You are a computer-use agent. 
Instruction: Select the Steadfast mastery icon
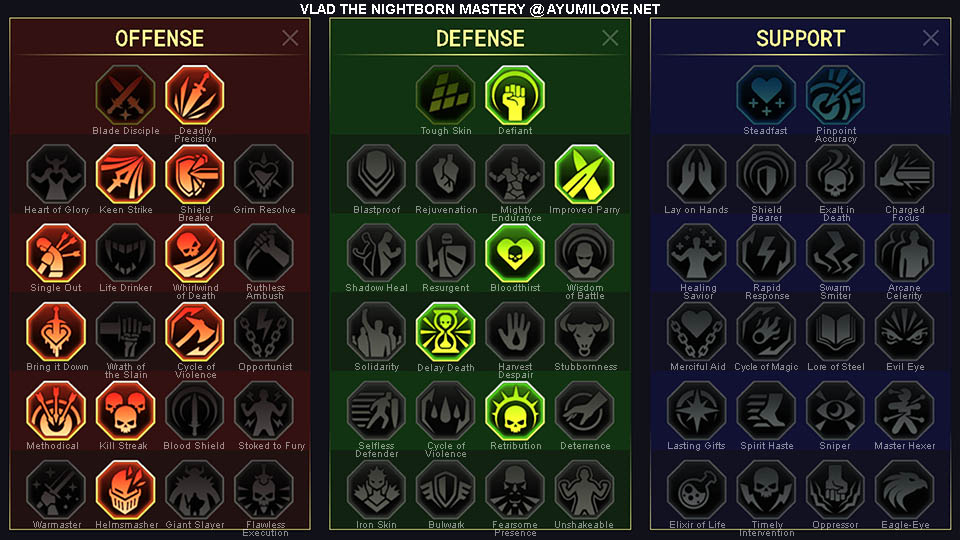click(766, 95)
